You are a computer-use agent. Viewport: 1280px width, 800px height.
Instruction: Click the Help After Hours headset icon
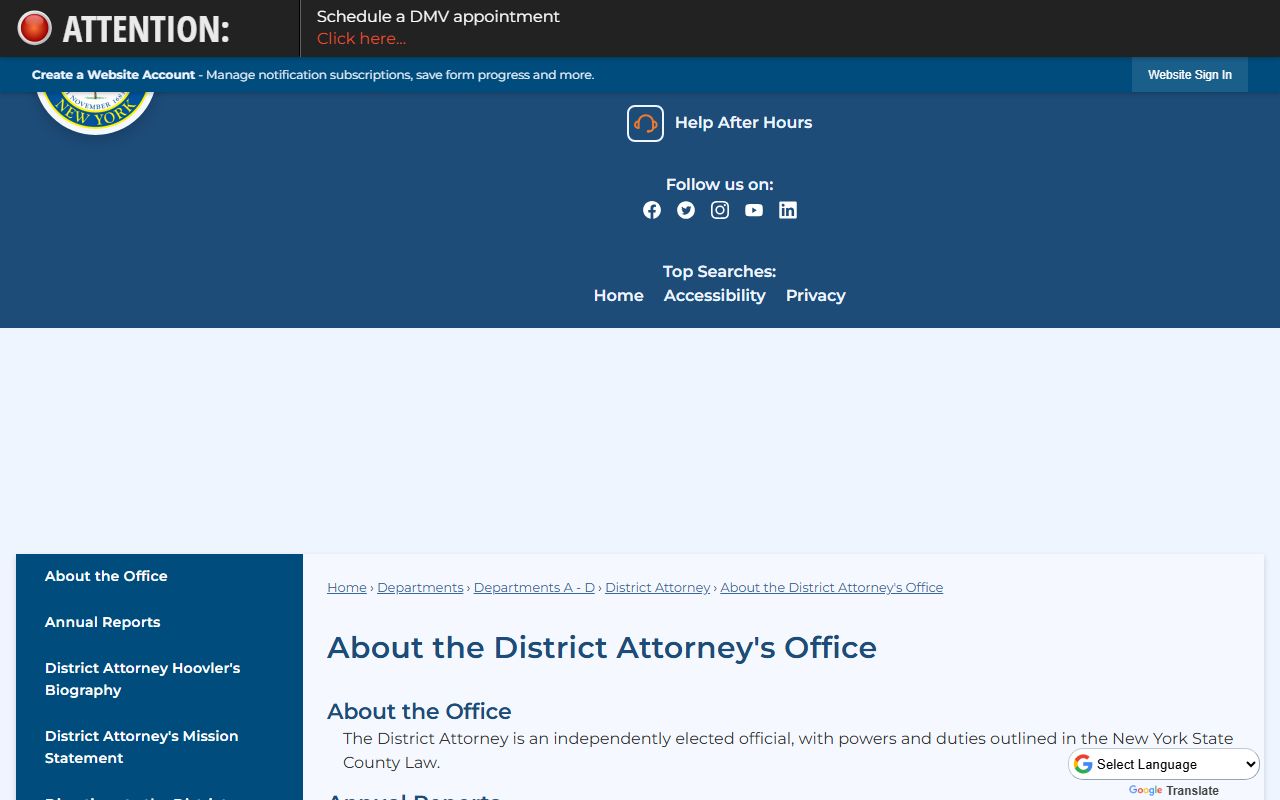(645, 123)
